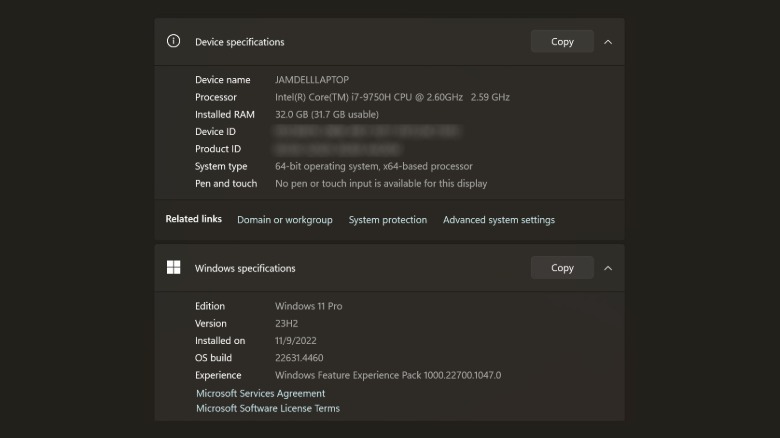Image resolution: width=780 pixels, height=438 pixels.
Task: Open Microsoft Services Agreement link
Action: coord(260,393)
